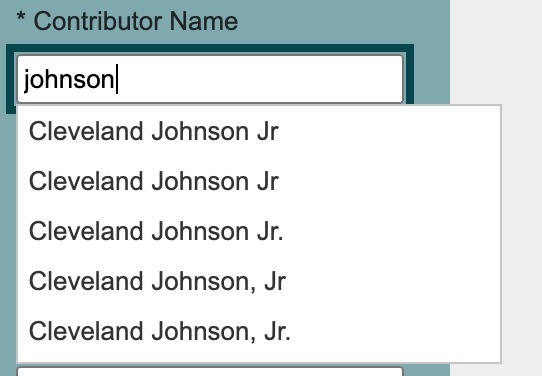Select the "Cleveland Johnson, Jr" suggestion
The height and width of the screenshot is (376, 542).
pos(259,281)
